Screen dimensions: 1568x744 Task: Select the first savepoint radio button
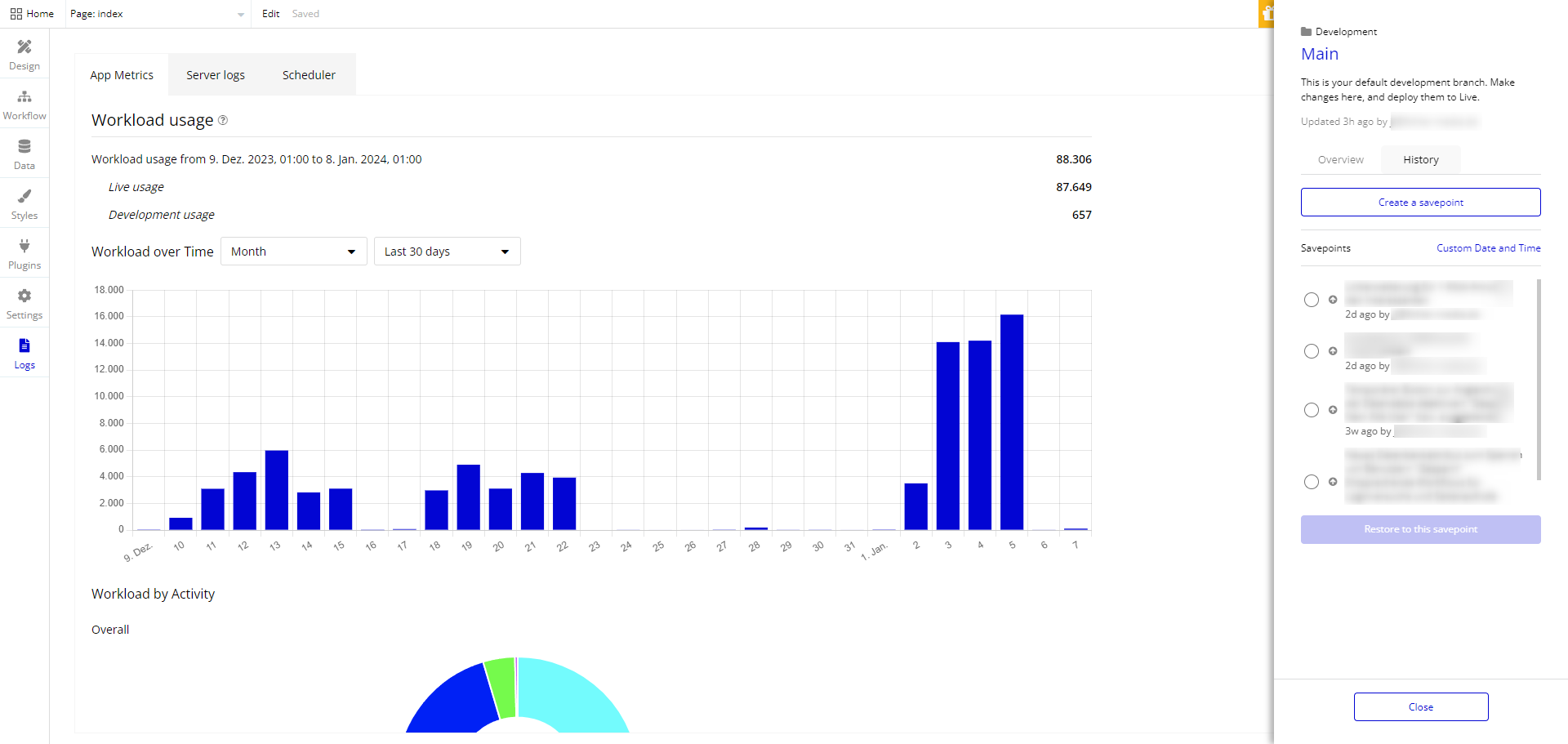coord(1312,300)
